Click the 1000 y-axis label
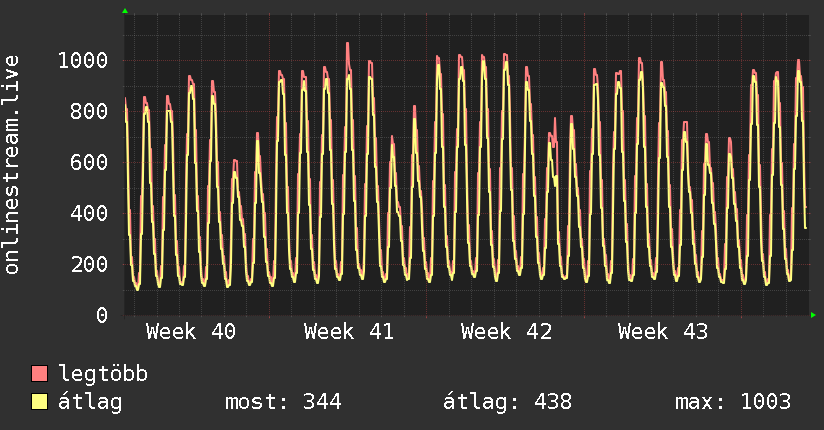Screen dimensions: 824x430 tap(83, 60)
